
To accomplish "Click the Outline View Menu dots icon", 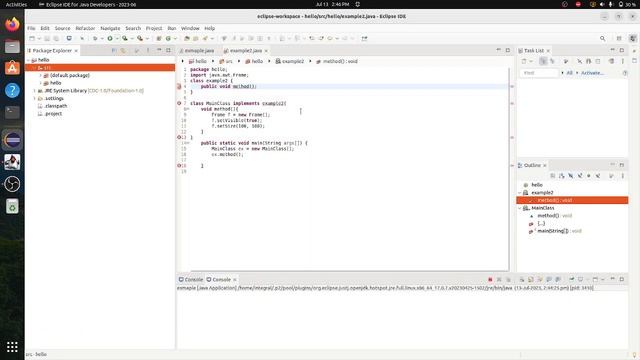I will (623, 176).
